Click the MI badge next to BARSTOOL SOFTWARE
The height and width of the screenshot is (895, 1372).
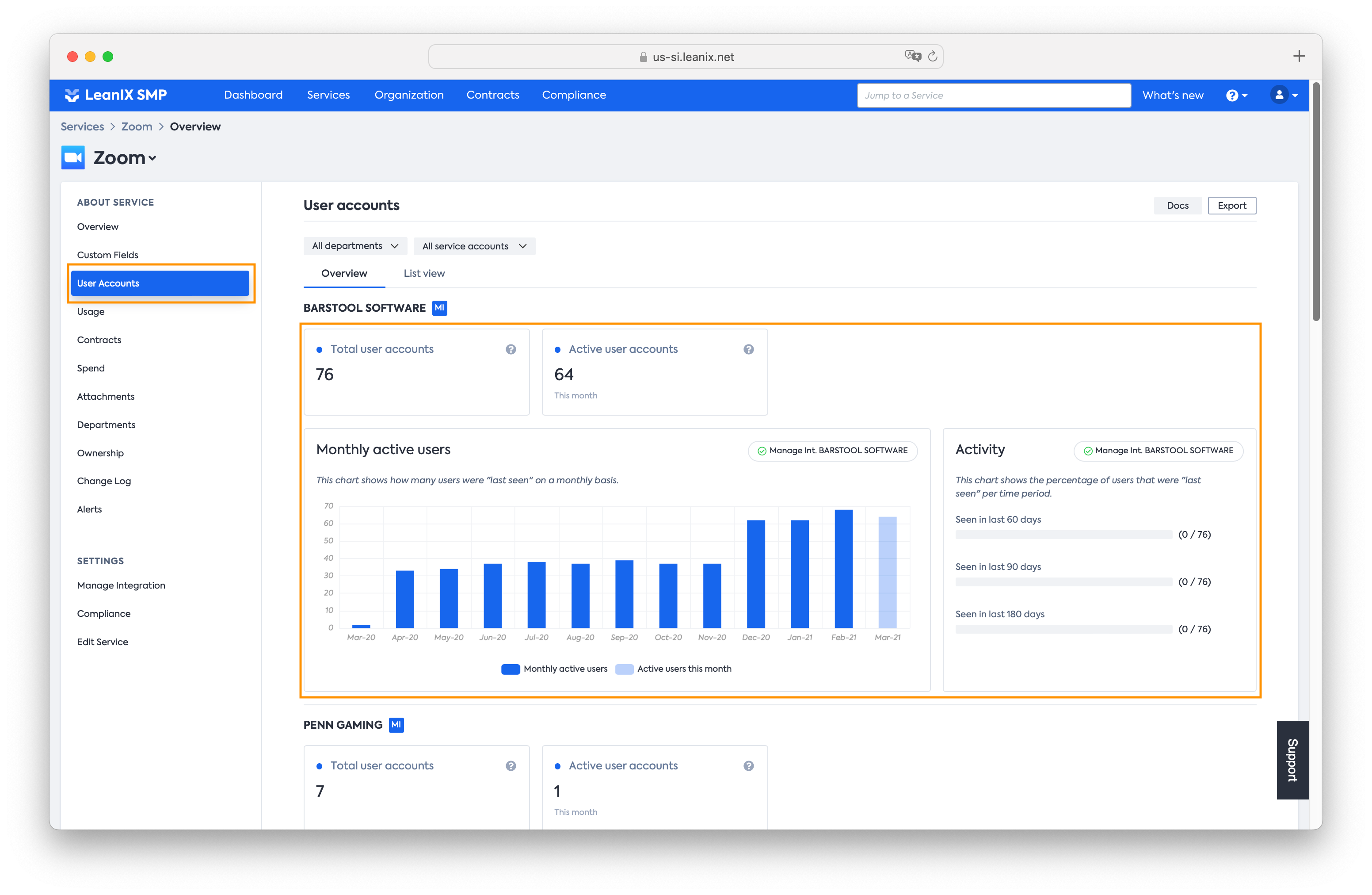tap(439, 308)
